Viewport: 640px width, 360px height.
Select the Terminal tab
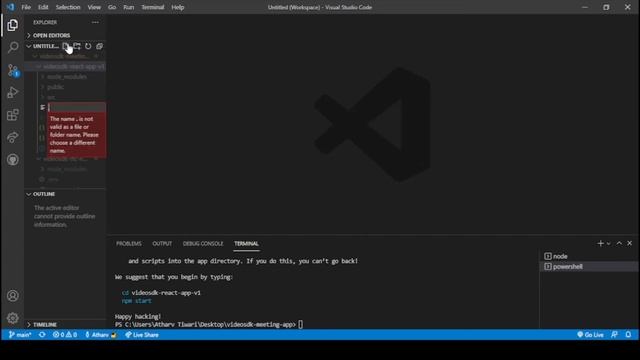click(x=246, y=244)
